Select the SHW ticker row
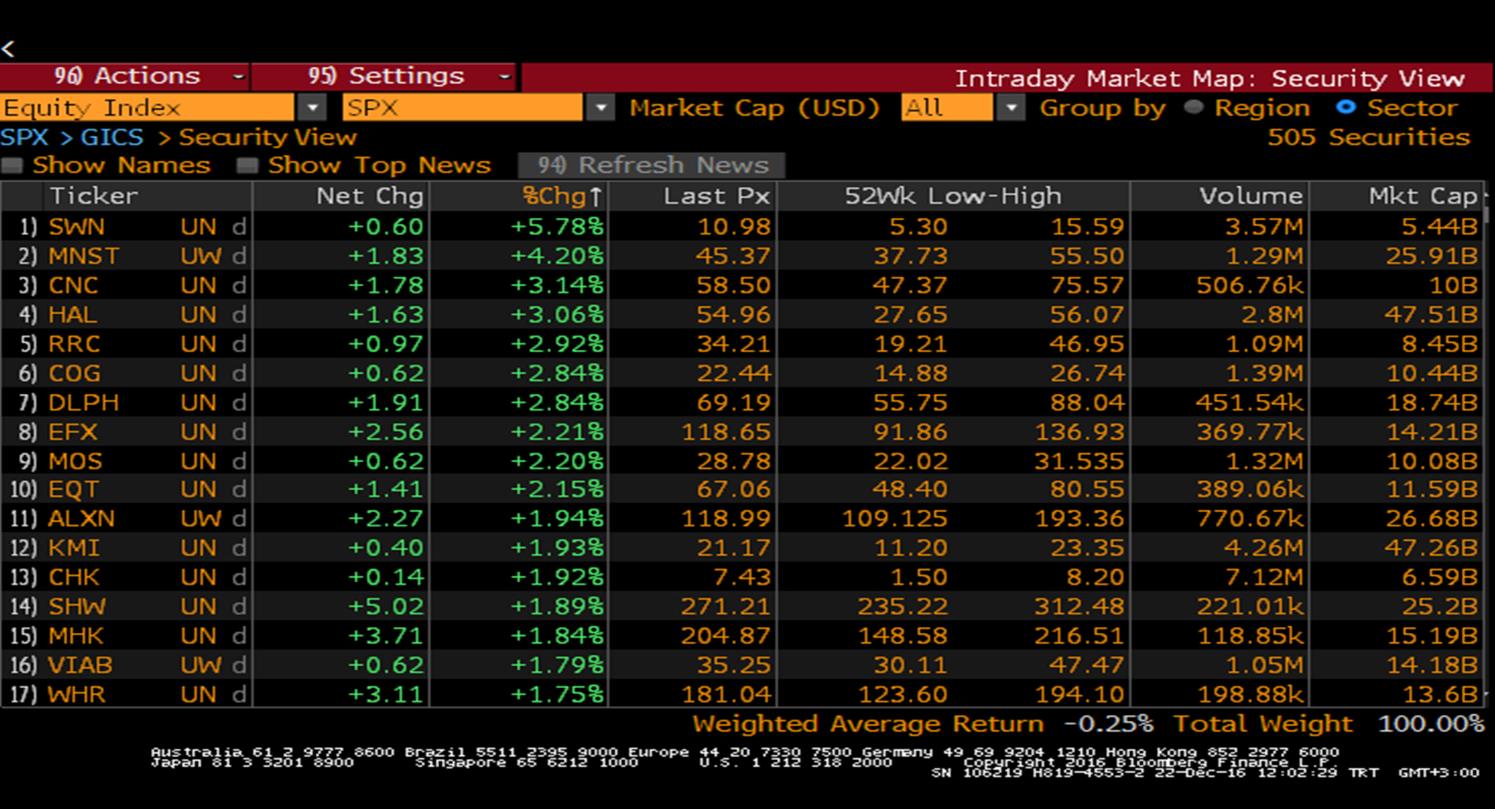Image resolution: width=1495 pixels, height=809 pixels. click(741, 606)
